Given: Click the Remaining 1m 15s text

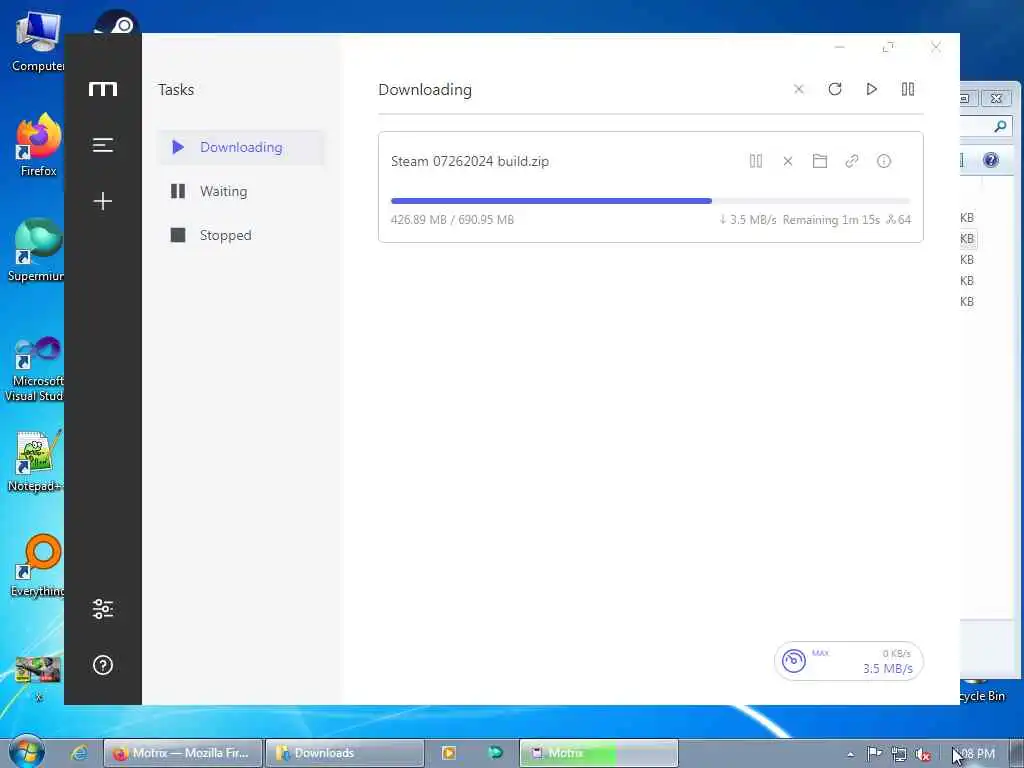Looking at the screenshot, I should pos(831,219).
